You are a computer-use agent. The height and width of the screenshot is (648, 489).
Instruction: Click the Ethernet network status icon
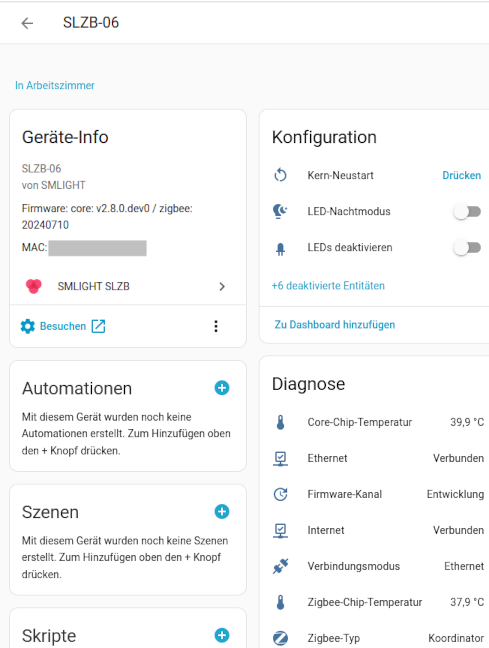click(280, 458)
